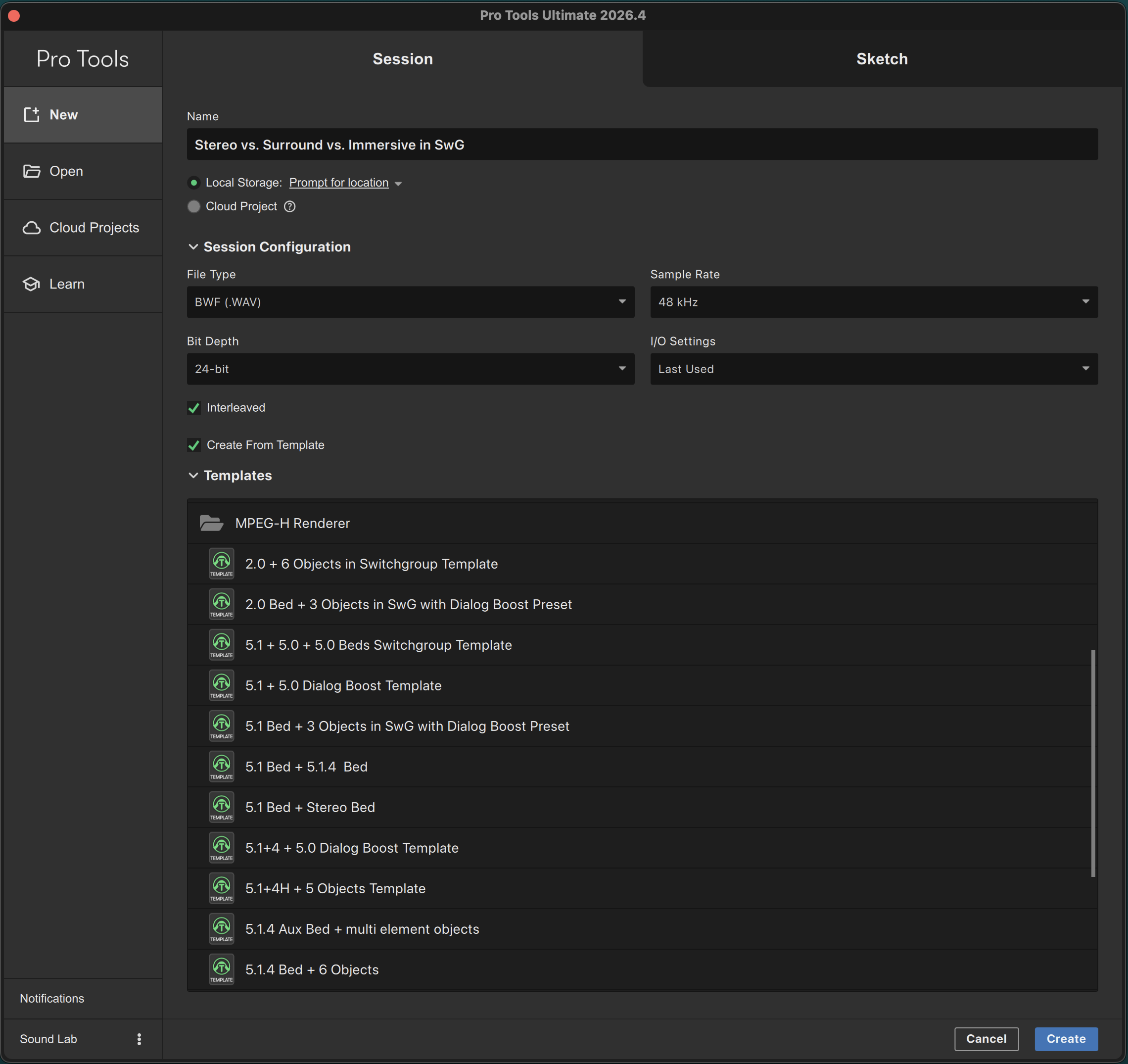Select 2.0 + 6 Objects in Switchgroup Template
This screenshot has width=1128, height=1064.
pyautogui.click(x=642, y=564)
